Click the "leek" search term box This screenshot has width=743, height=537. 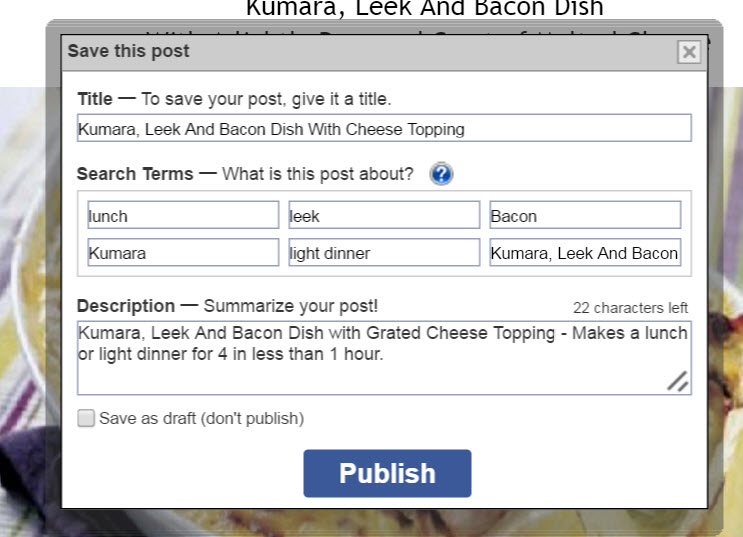[x=384, y=216]
